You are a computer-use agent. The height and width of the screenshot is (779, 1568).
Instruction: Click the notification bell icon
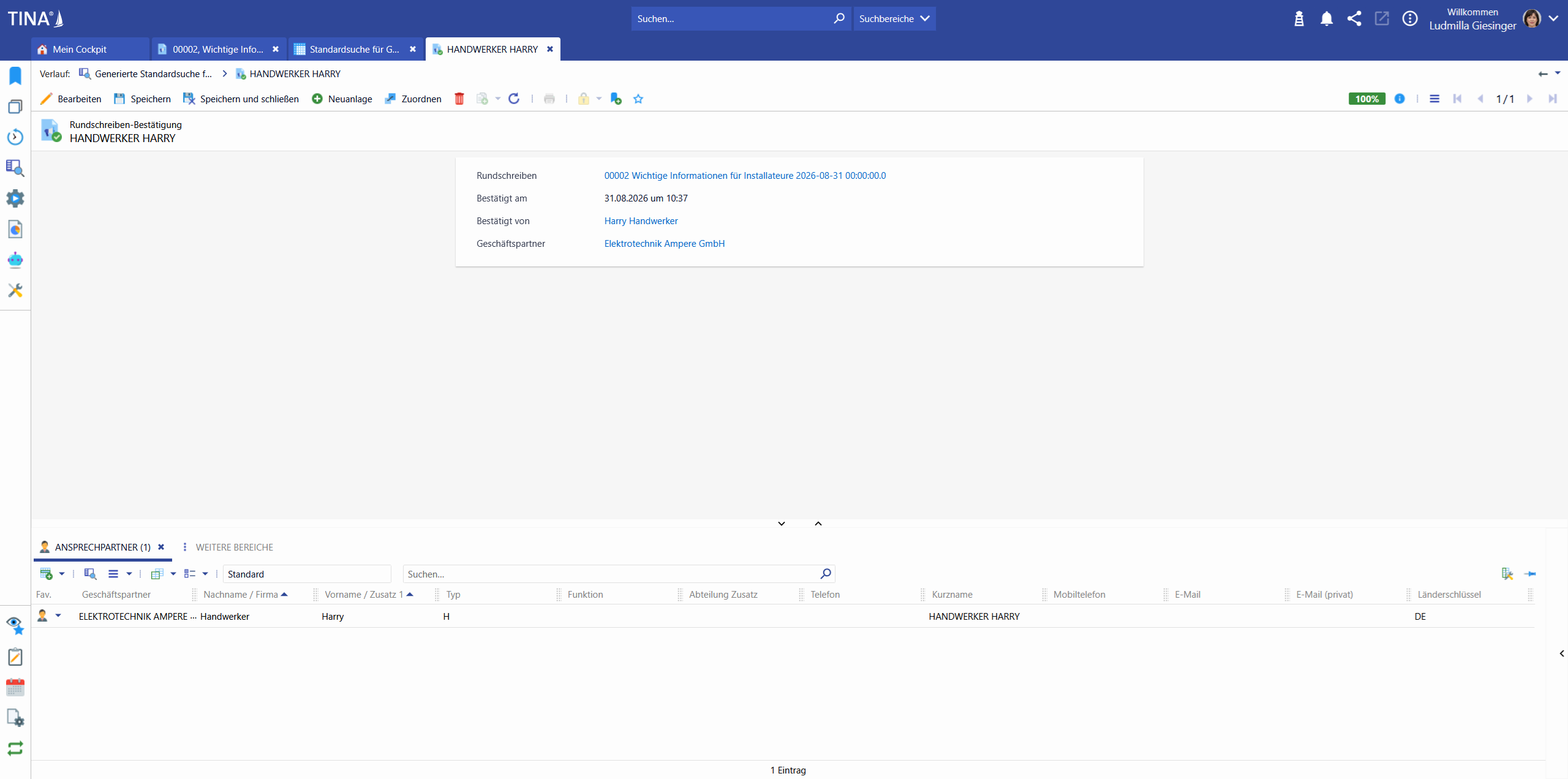[1327, 19]
